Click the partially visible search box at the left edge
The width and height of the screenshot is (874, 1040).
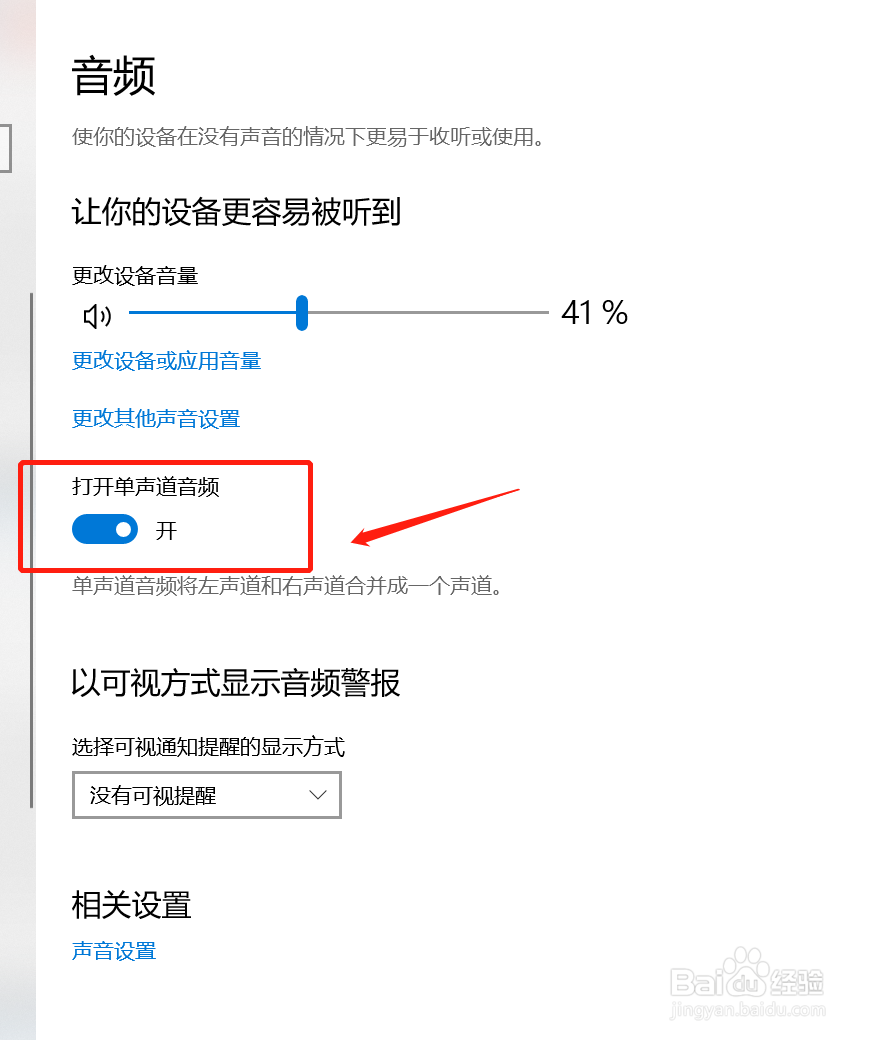(6, 149)
